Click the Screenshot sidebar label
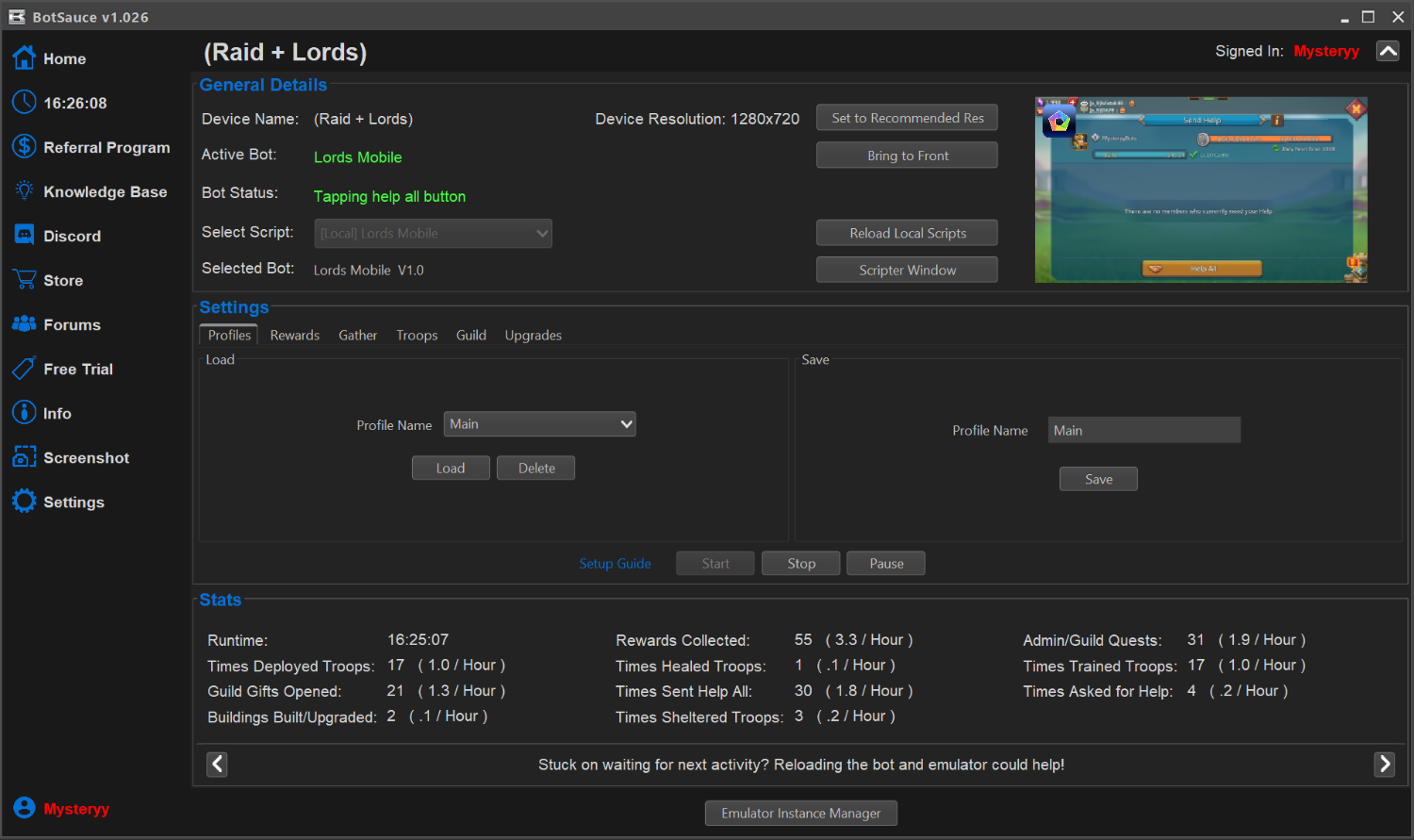 86,457
